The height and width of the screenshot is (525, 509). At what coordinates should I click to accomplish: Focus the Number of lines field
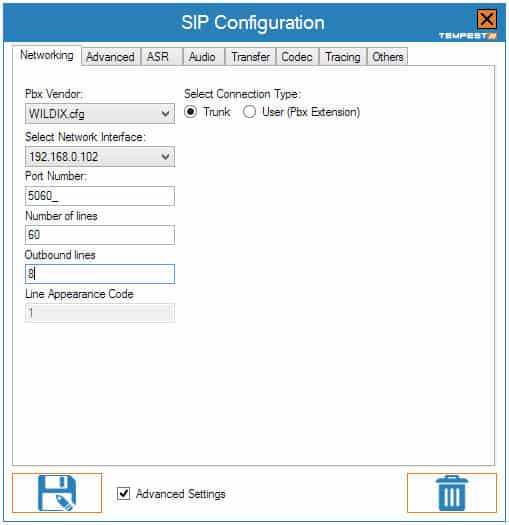pos(100,235)
